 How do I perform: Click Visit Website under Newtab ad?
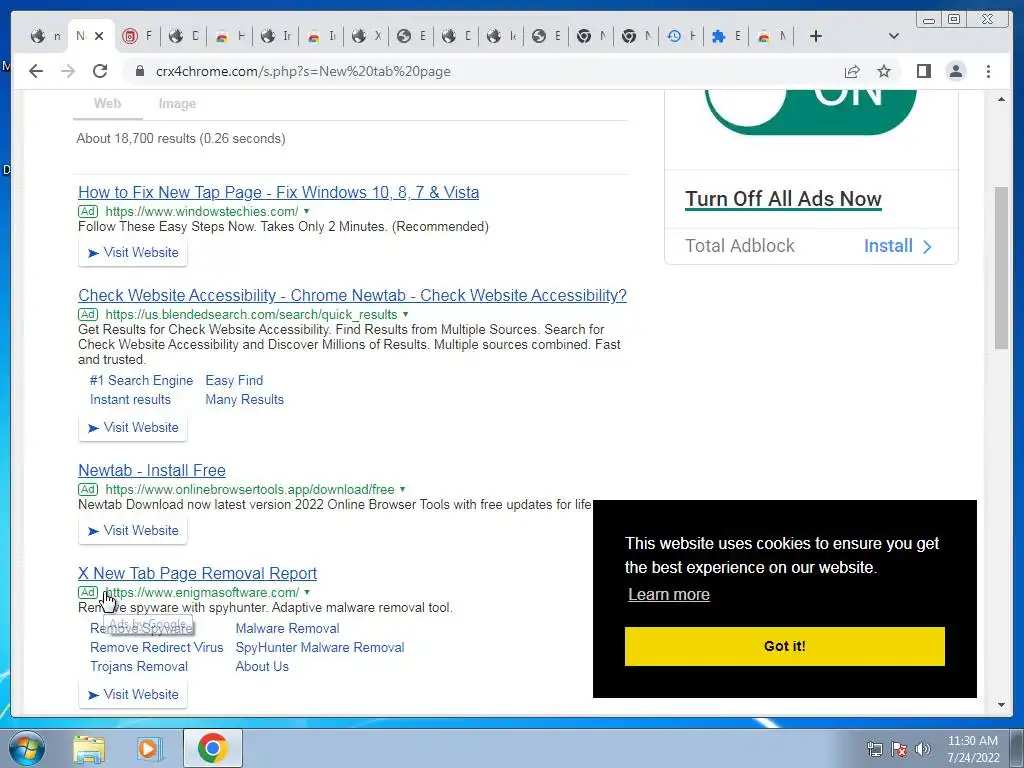point(133,531)
